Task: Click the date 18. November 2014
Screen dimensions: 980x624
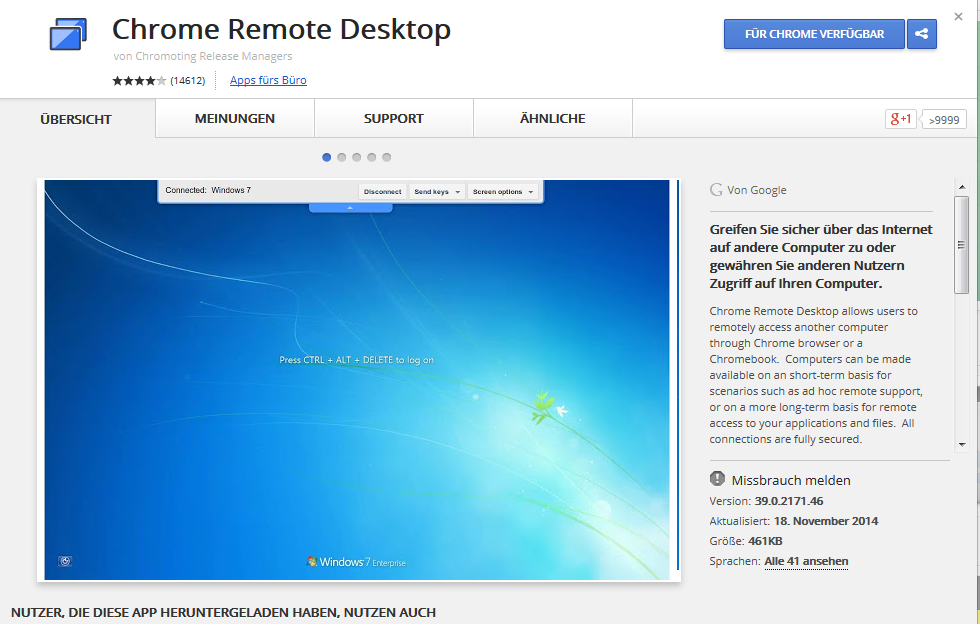Action: point(826,521)
